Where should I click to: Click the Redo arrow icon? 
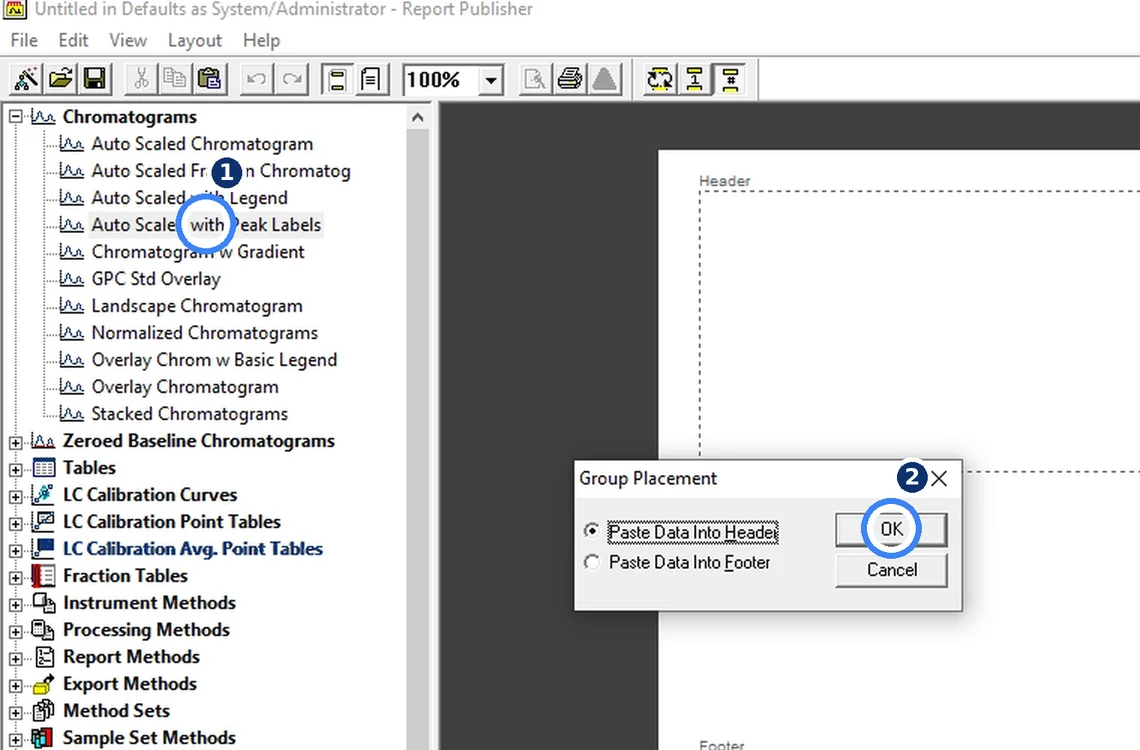pyautogui.click(x=292, y=78)
